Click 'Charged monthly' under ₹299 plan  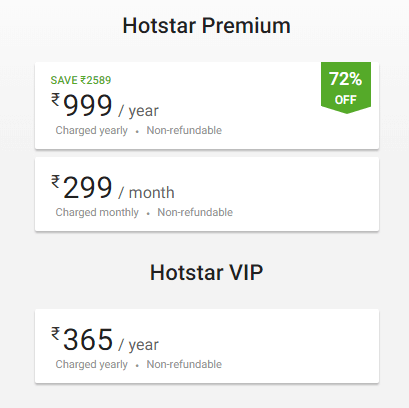pos(97,212)
